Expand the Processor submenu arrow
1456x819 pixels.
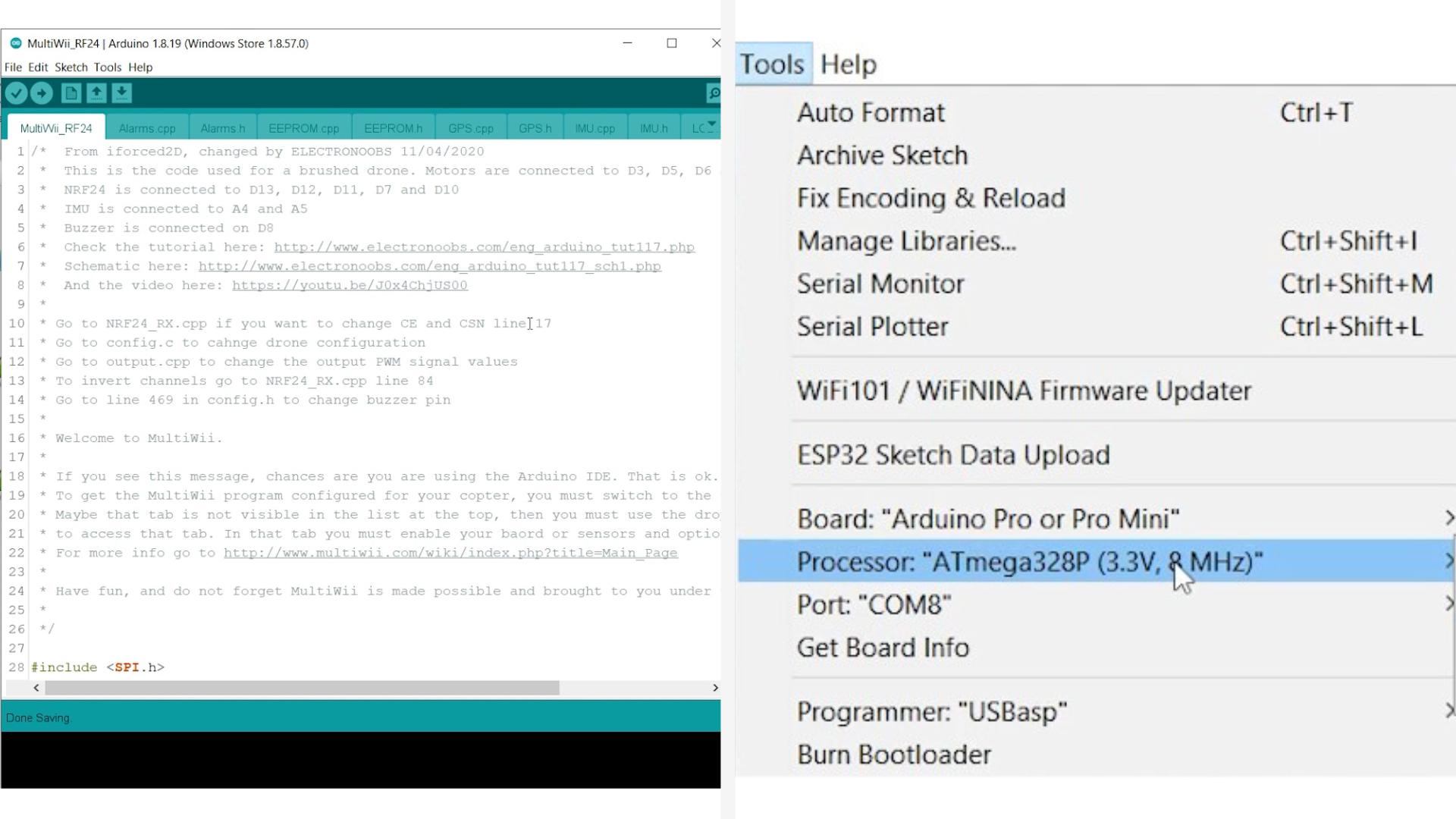pyautogui.click(x=1449, y=561)
